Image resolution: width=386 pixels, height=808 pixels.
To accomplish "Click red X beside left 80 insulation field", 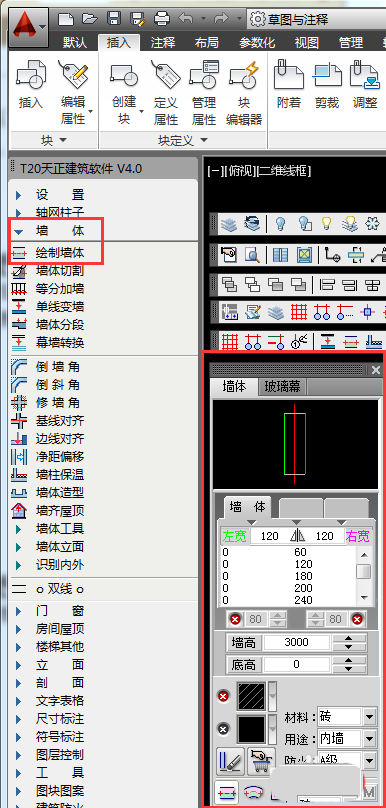I will point(236,619).
